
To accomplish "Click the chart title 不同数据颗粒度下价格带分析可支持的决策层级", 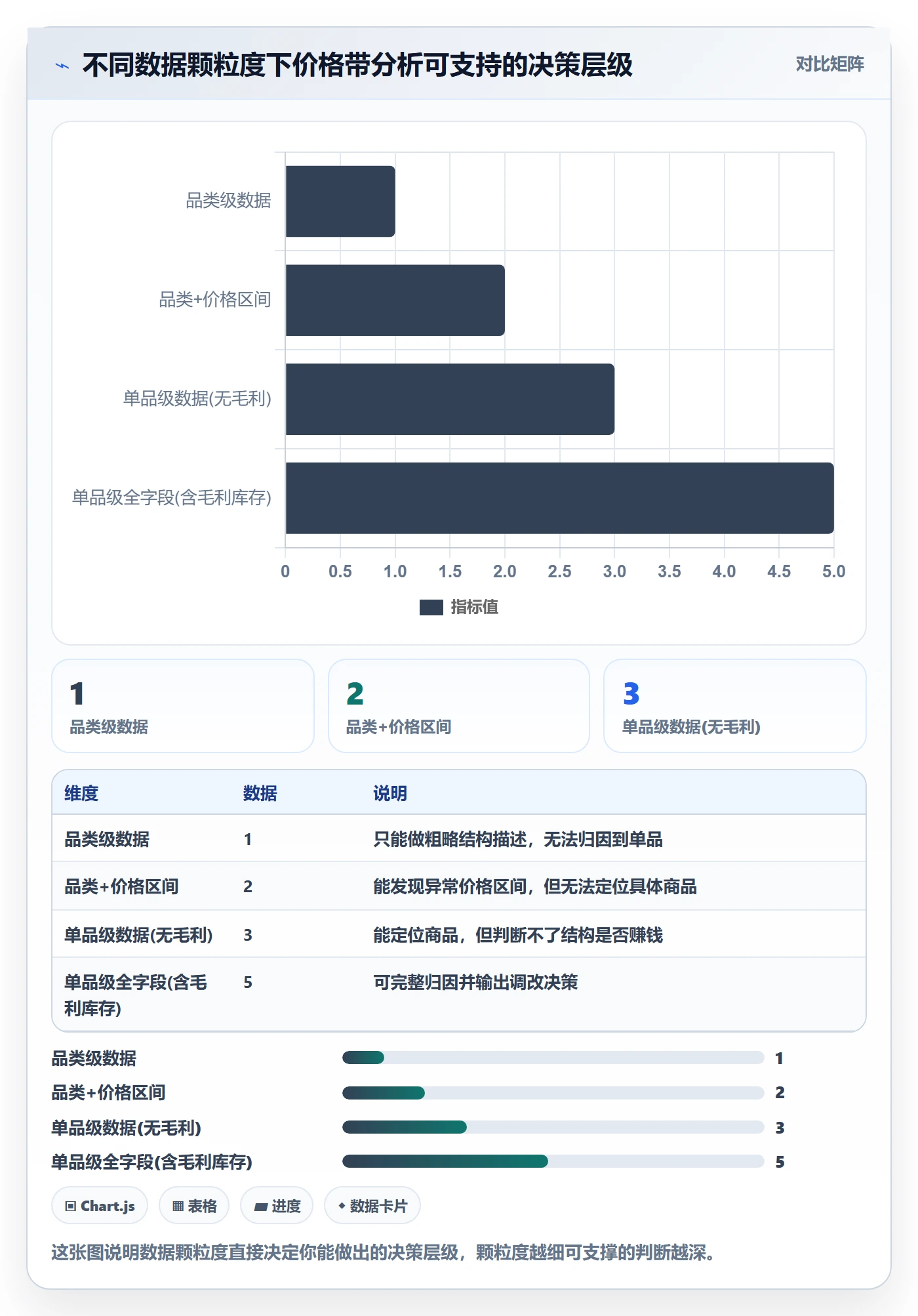I will (357, 65).
